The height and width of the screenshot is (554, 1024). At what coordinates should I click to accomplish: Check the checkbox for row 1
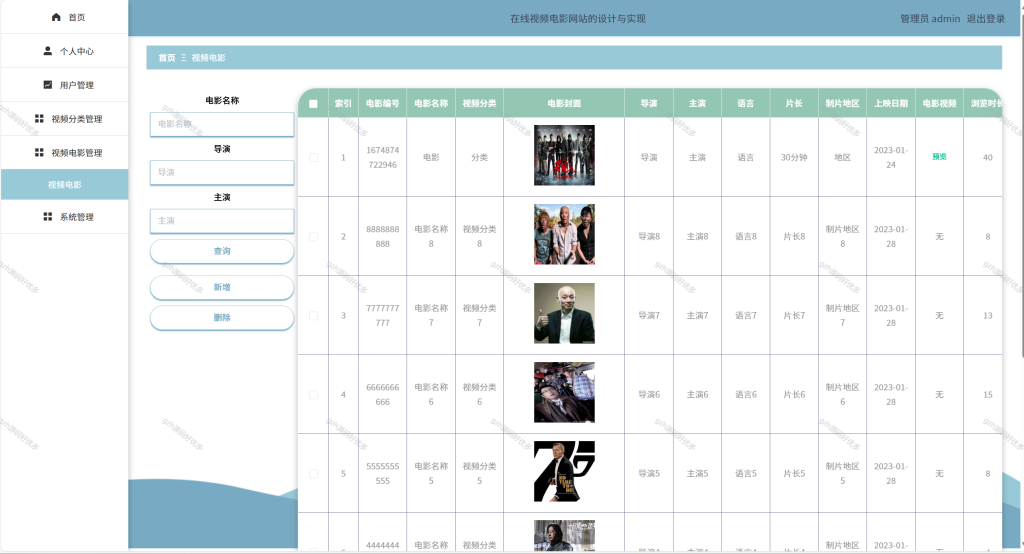[x=313, y=157]
